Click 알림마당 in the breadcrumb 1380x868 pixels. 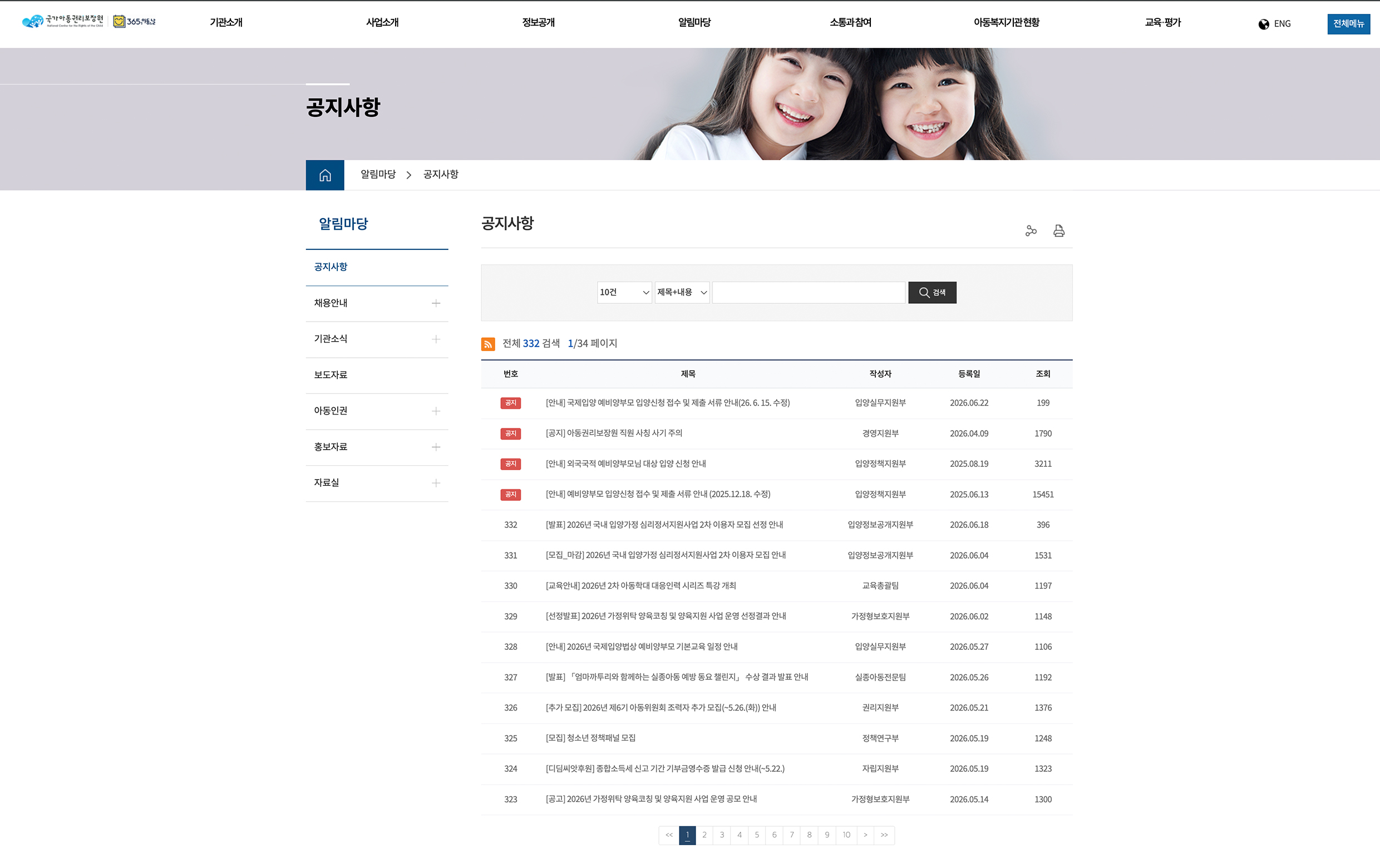[x=378, y=174]
